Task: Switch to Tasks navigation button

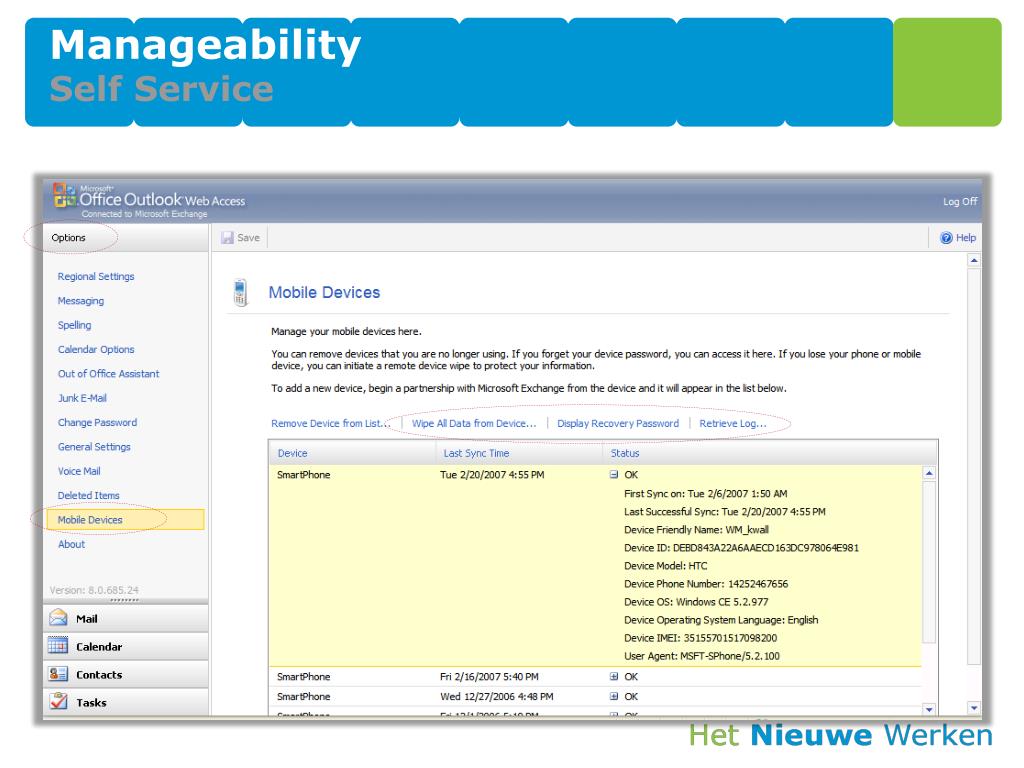Action: pyautogui.click(x=126, y=703)
